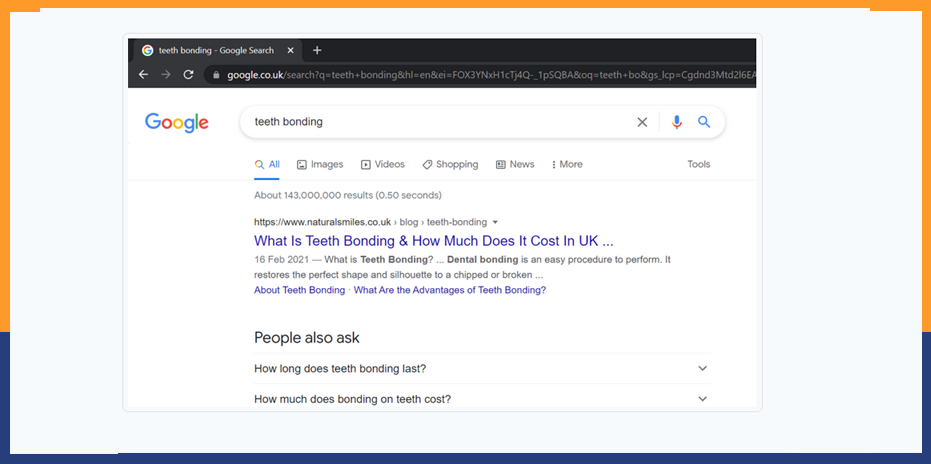Open the More search categories menu
The width and height of the screenshot is (931, 464).
567,165
